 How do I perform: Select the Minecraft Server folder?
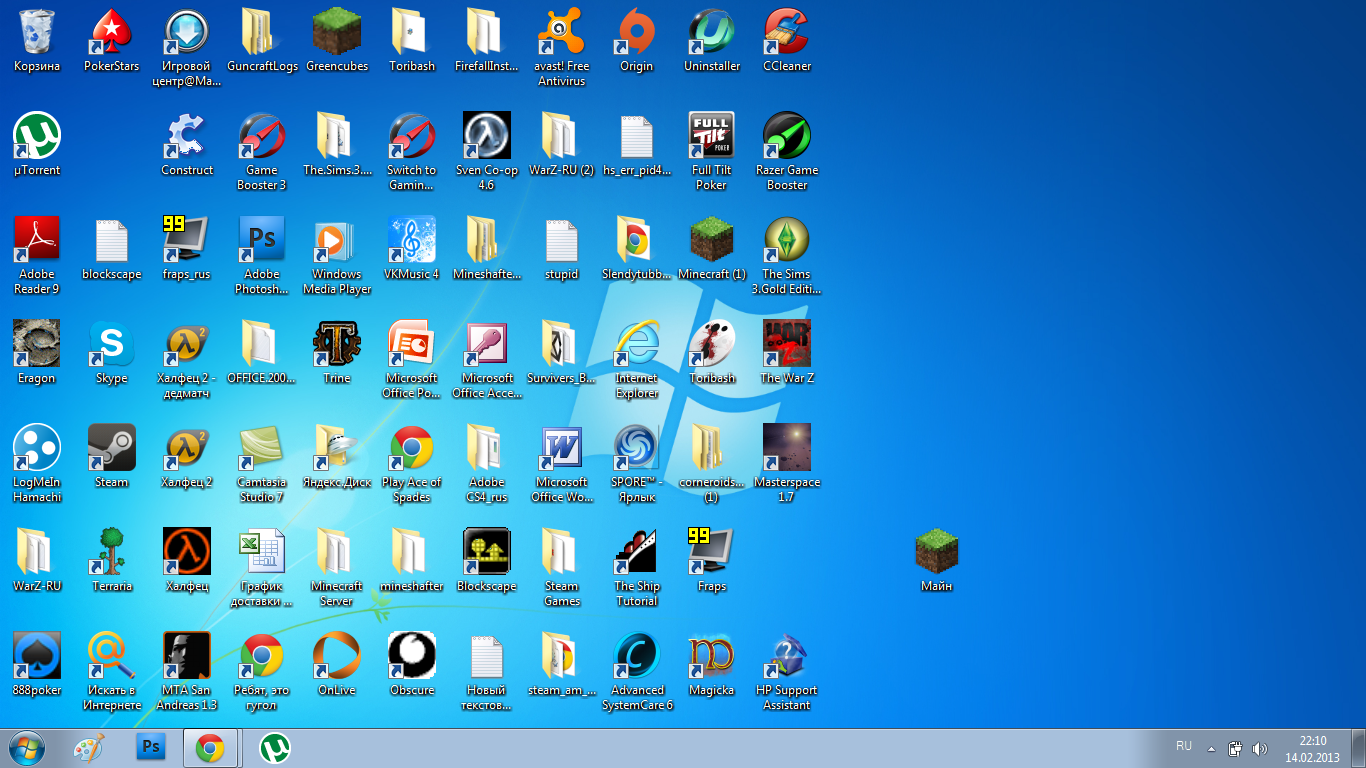(337, 552)
